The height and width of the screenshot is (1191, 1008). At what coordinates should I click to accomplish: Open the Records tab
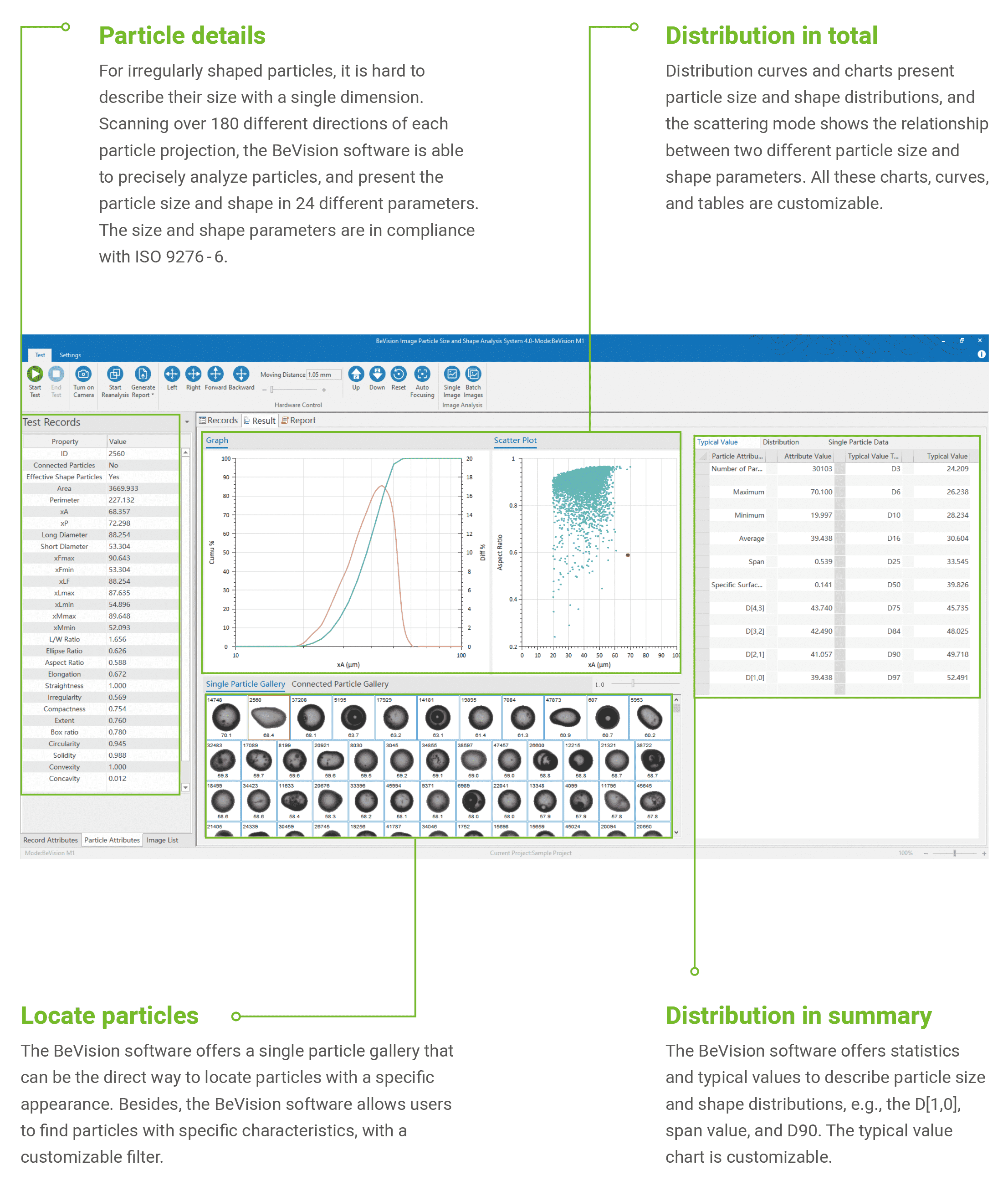(x=218, y=421)
